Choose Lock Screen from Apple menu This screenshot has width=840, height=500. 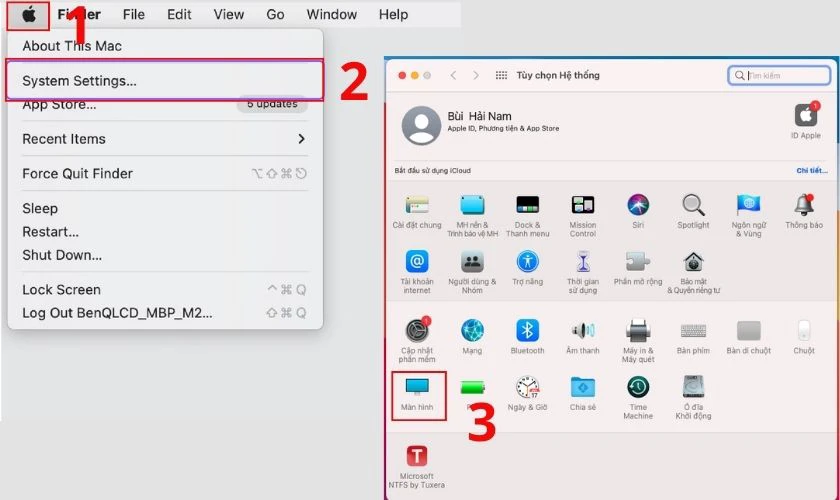[165, 290]
